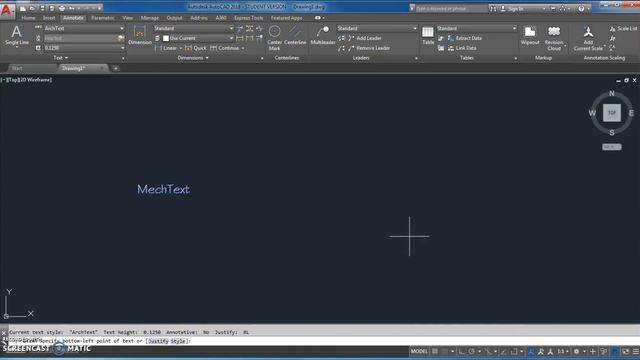Image resolution: width=640 pixels, height=360 pixels.
Task: Click the Quick dimension tool
Action: tap(196, 48)
